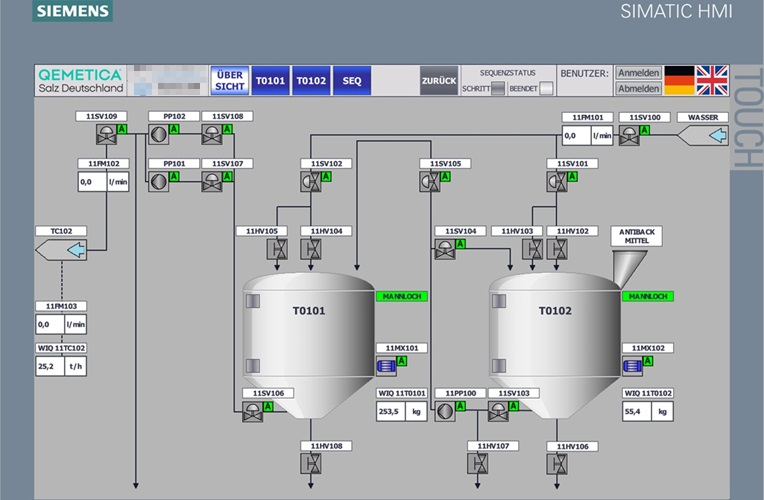
Task: Open the T0101 tank tab
Action: click(270, 80)
